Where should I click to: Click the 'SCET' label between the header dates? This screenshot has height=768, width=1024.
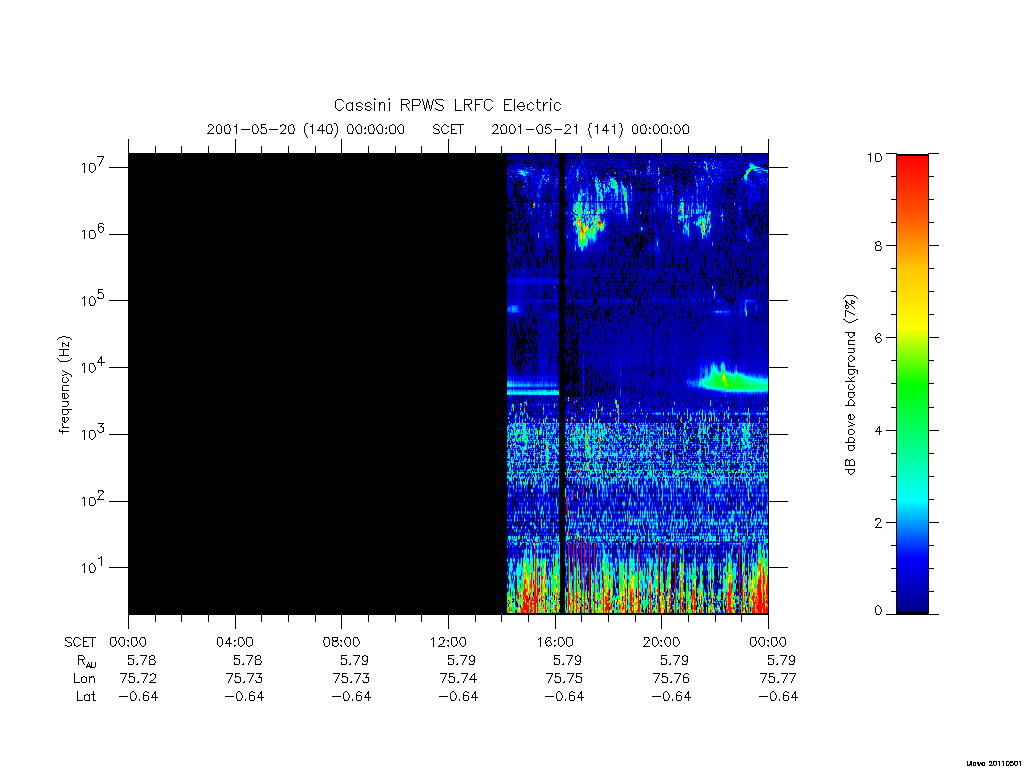pyautogui.click(x=448, y=129)
